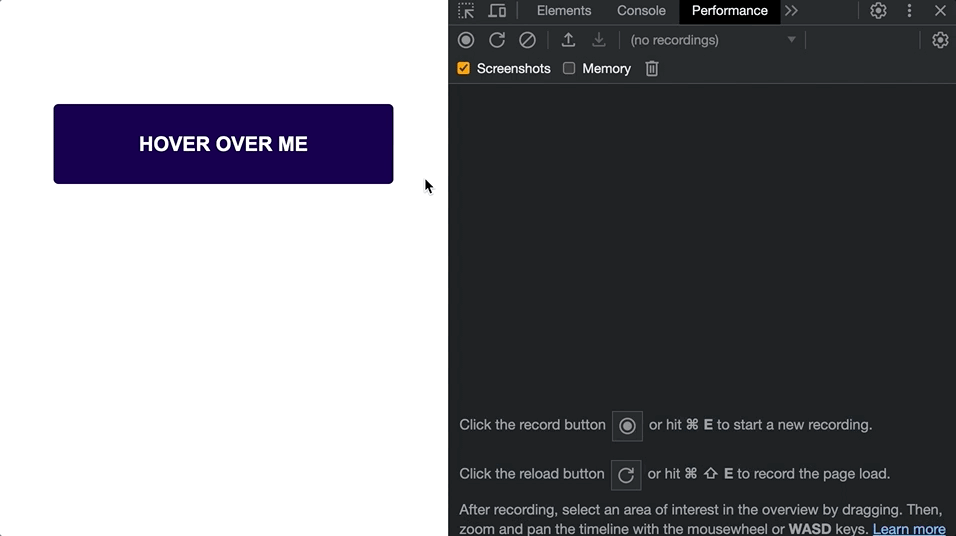Open the (no recordings) dropdown

712,40
